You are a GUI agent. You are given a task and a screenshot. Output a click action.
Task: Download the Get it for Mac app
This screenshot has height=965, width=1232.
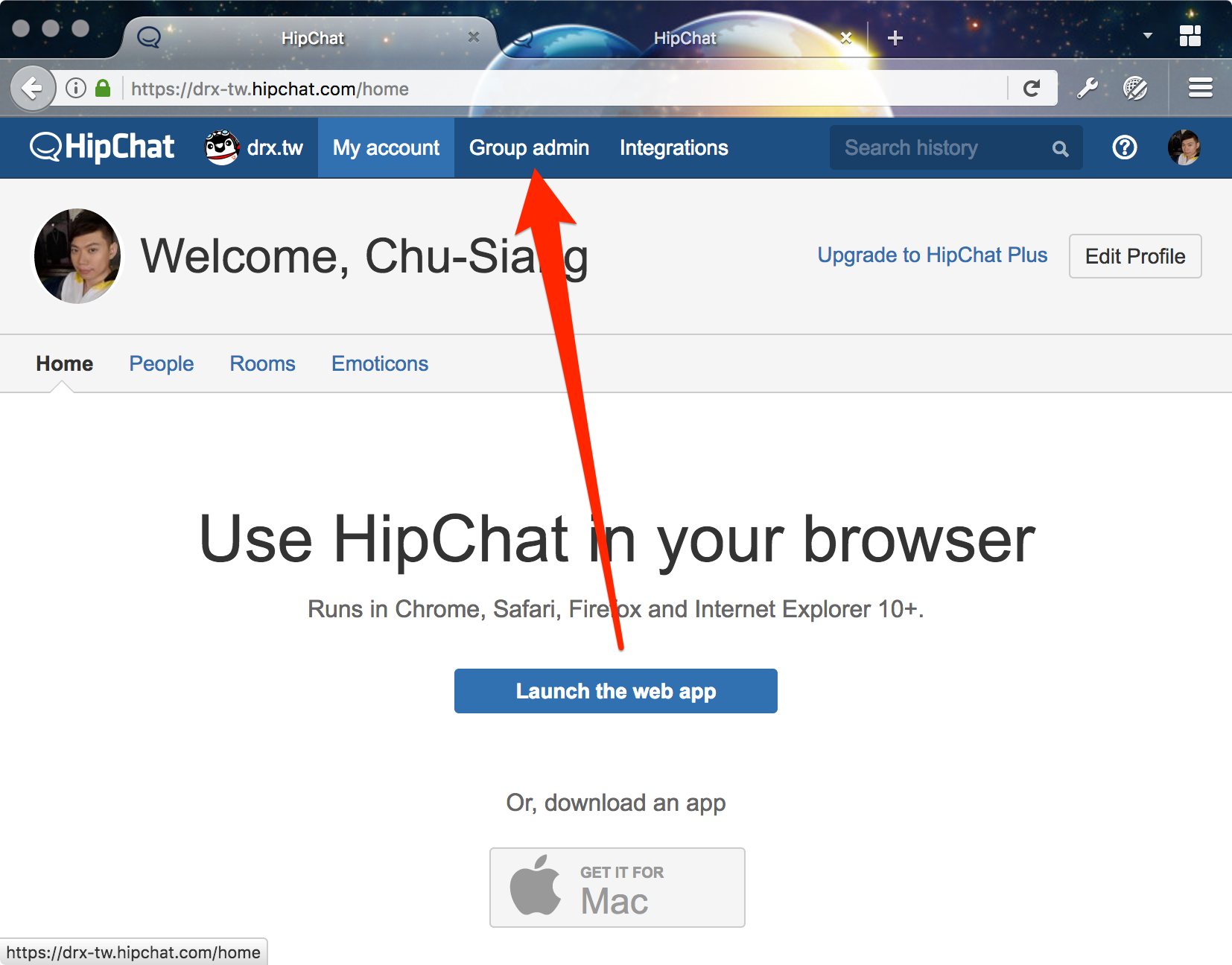click(x=617, y=888)
